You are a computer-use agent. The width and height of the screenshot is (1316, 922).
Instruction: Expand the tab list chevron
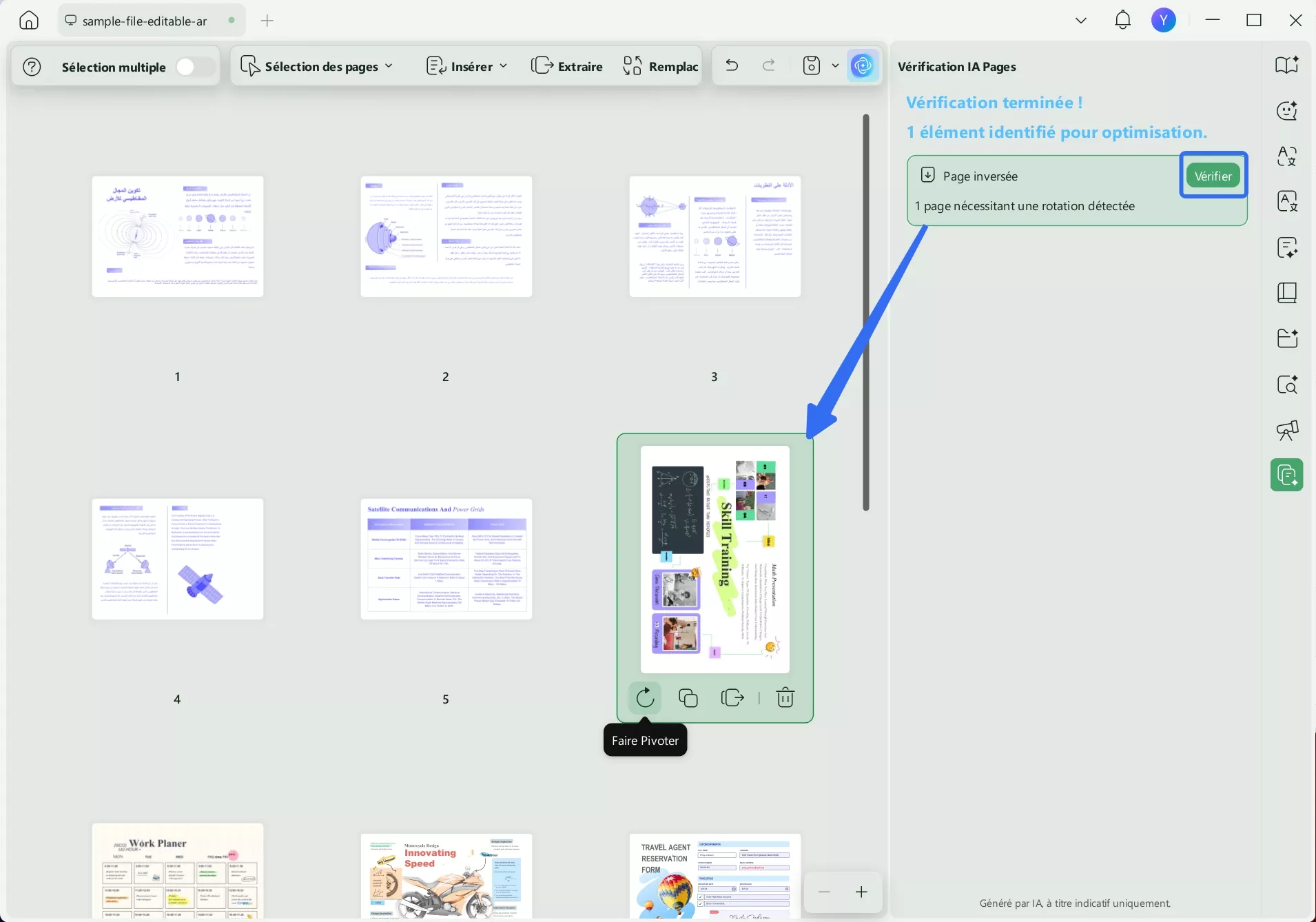[1081, 21]
